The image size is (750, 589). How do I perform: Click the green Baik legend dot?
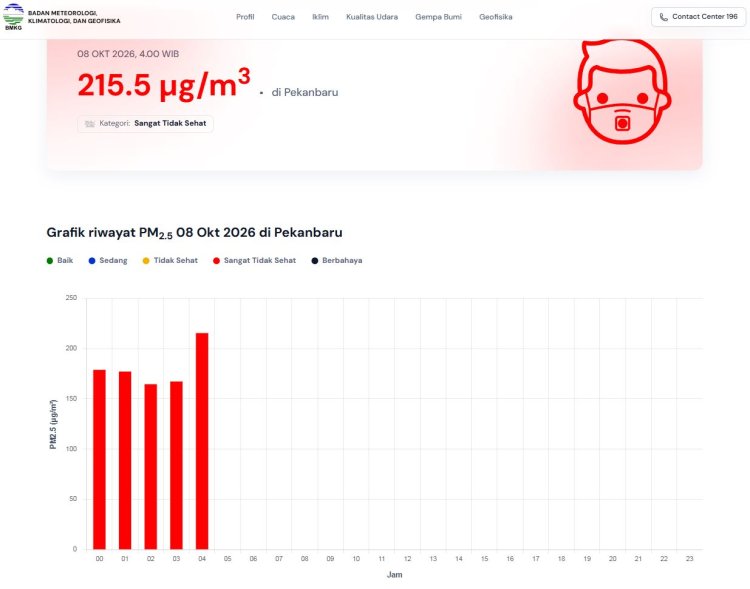[50, 261]
